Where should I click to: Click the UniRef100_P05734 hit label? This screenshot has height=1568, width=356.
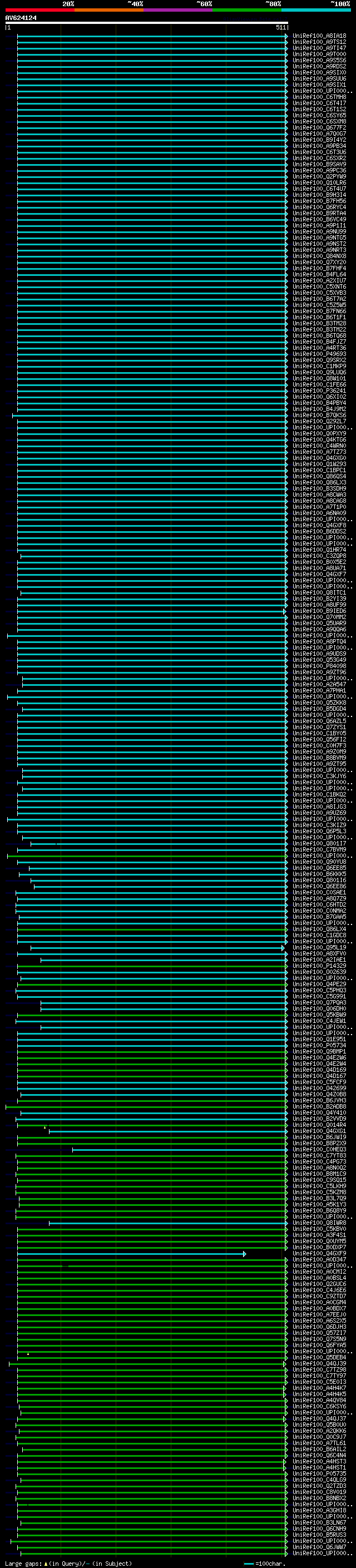[x=319, y=1045]
